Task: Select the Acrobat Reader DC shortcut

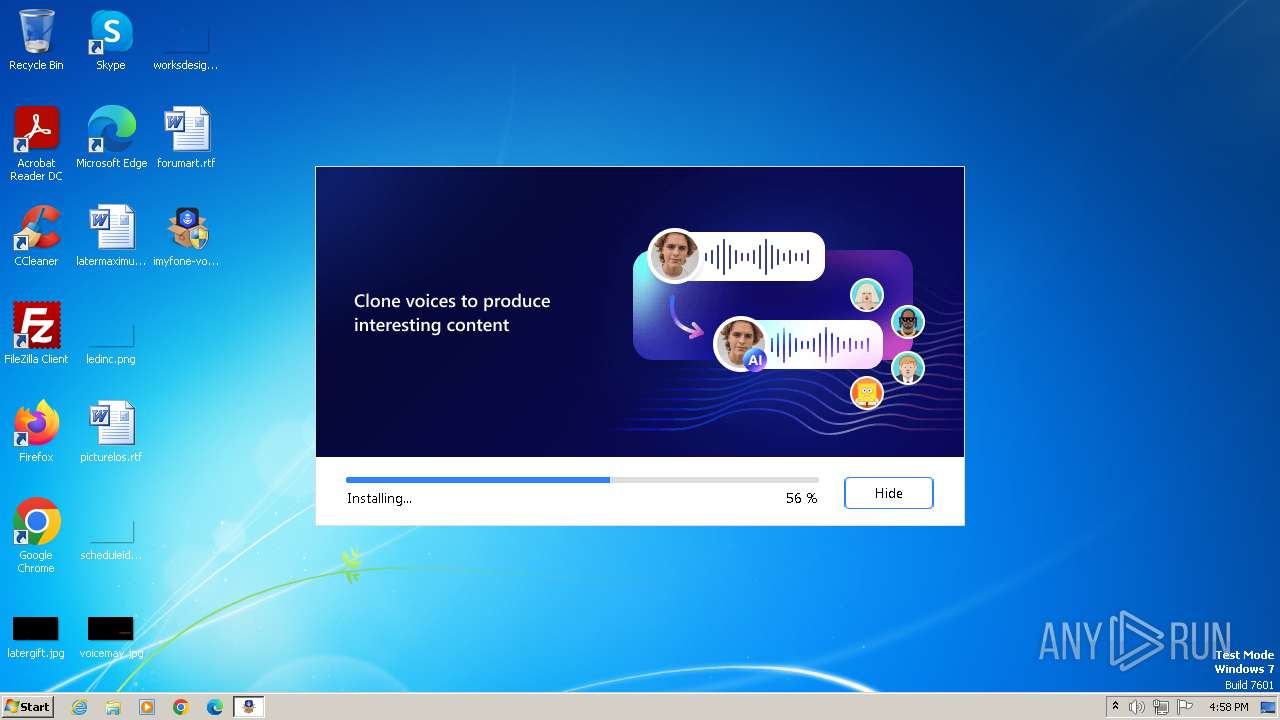Action: point(36,144)
